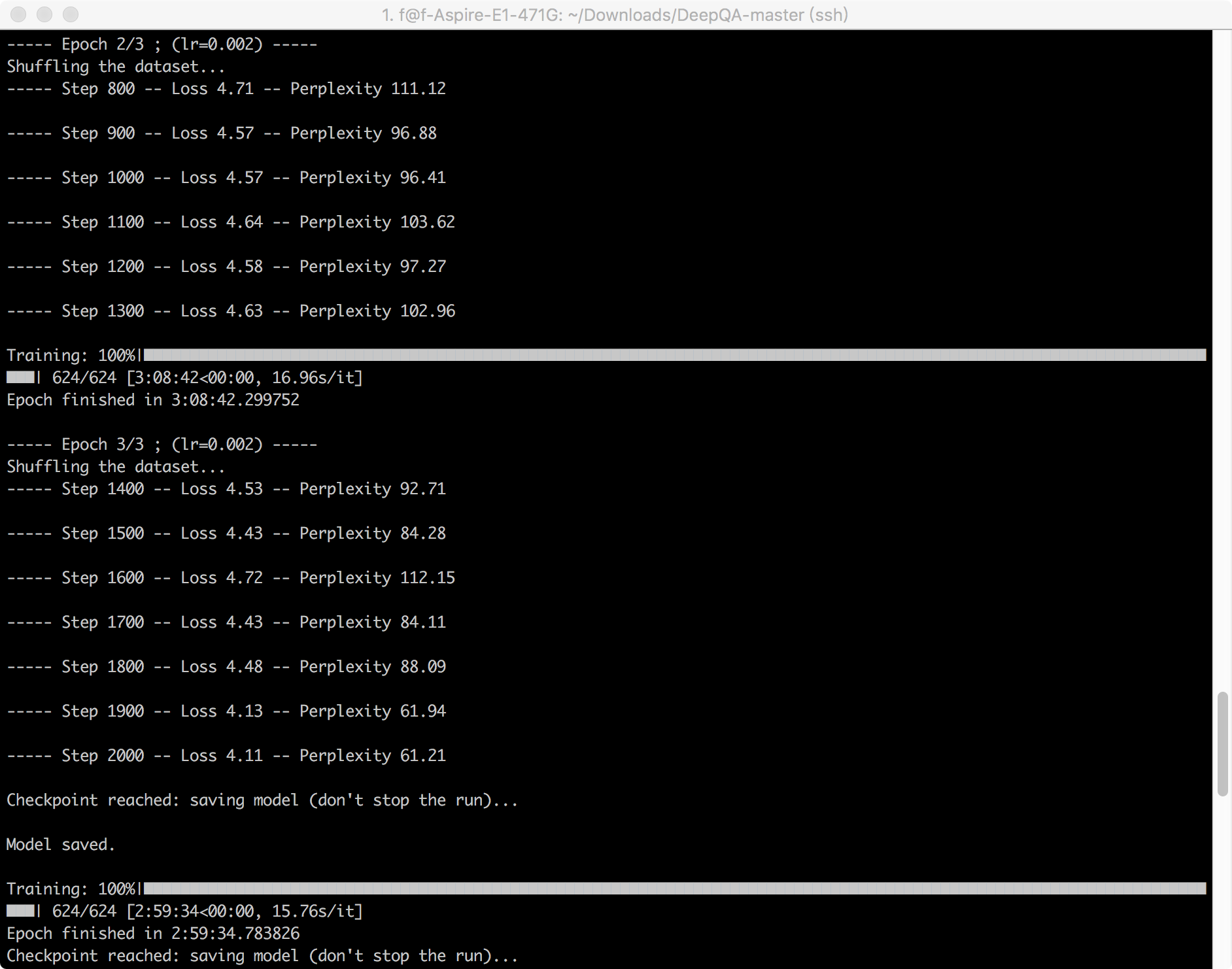
Task: Click the 'Epoch 3/3 ; (lr=0.002)' line
Action: click(x=162, y=445)
